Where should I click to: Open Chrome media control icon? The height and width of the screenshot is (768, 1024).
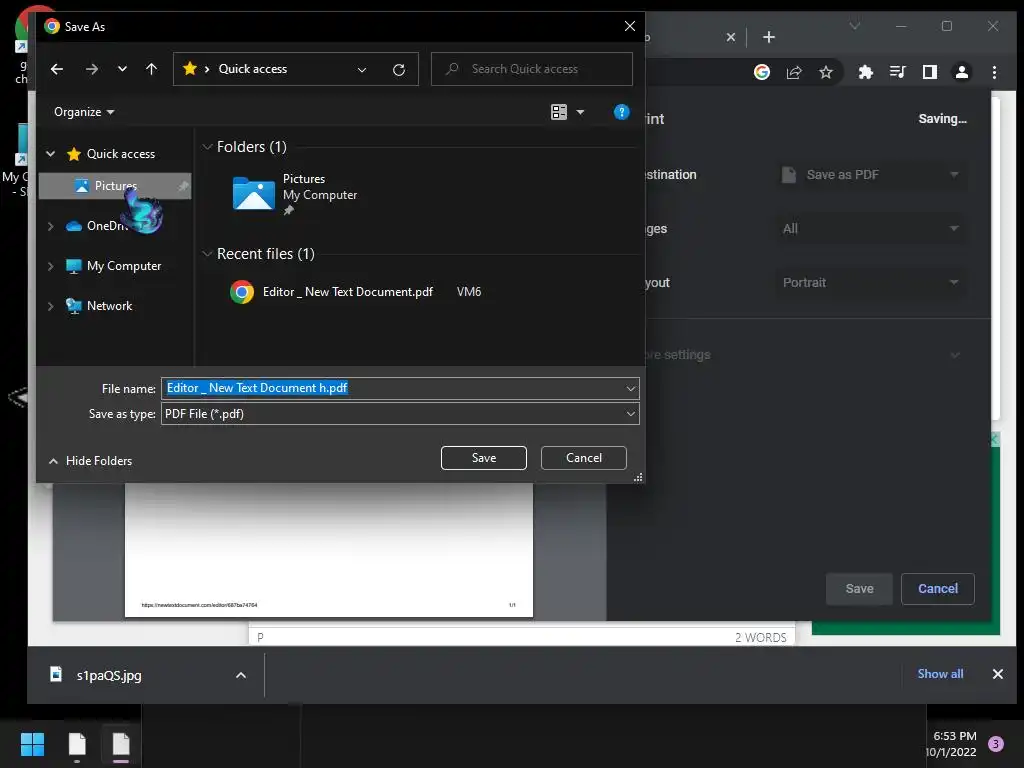(898, 72)
